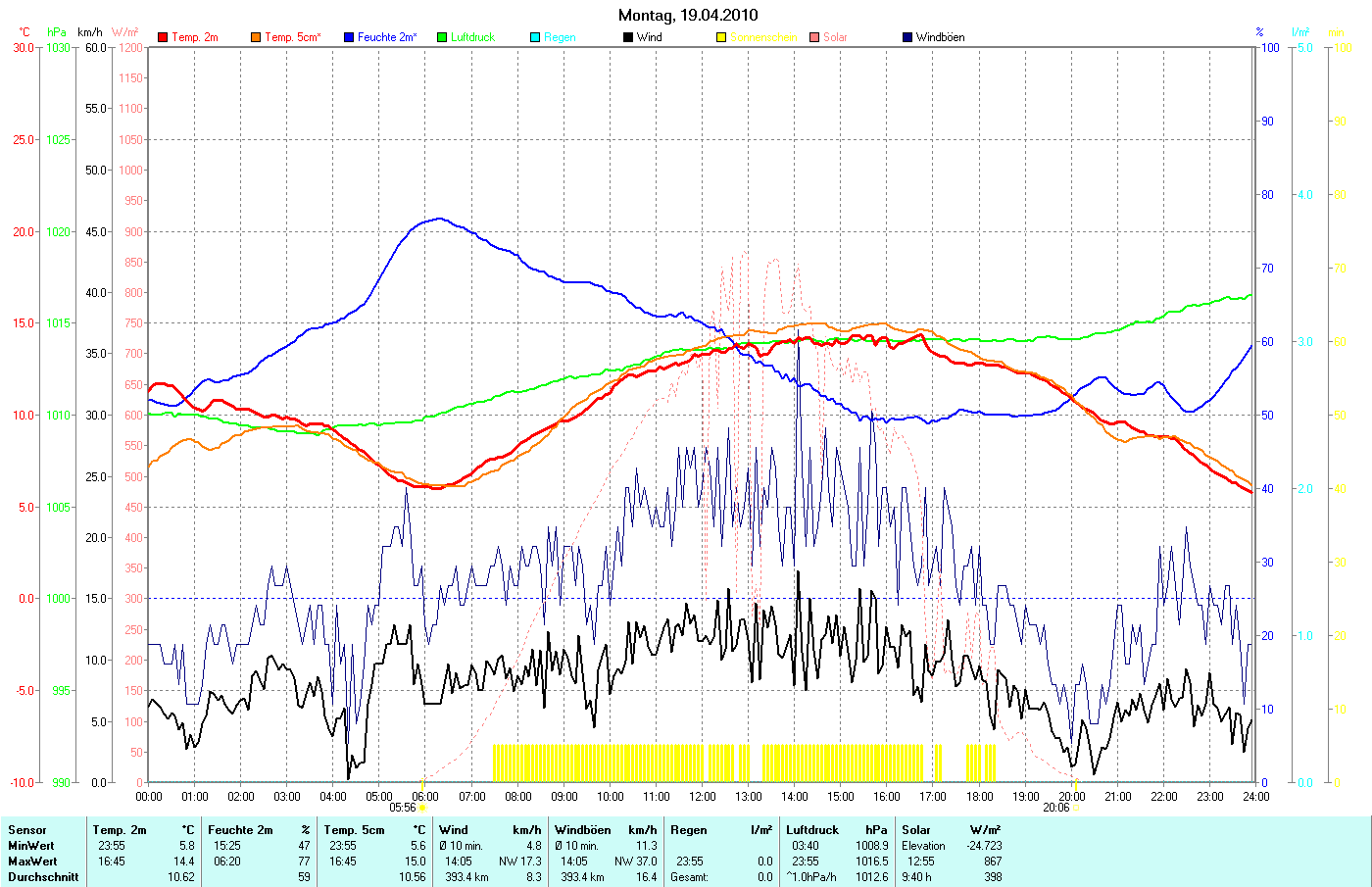This screenshot has width=1372, height=887.
Task: Click the cyan Regen legend square
Action: click(535, 37)
